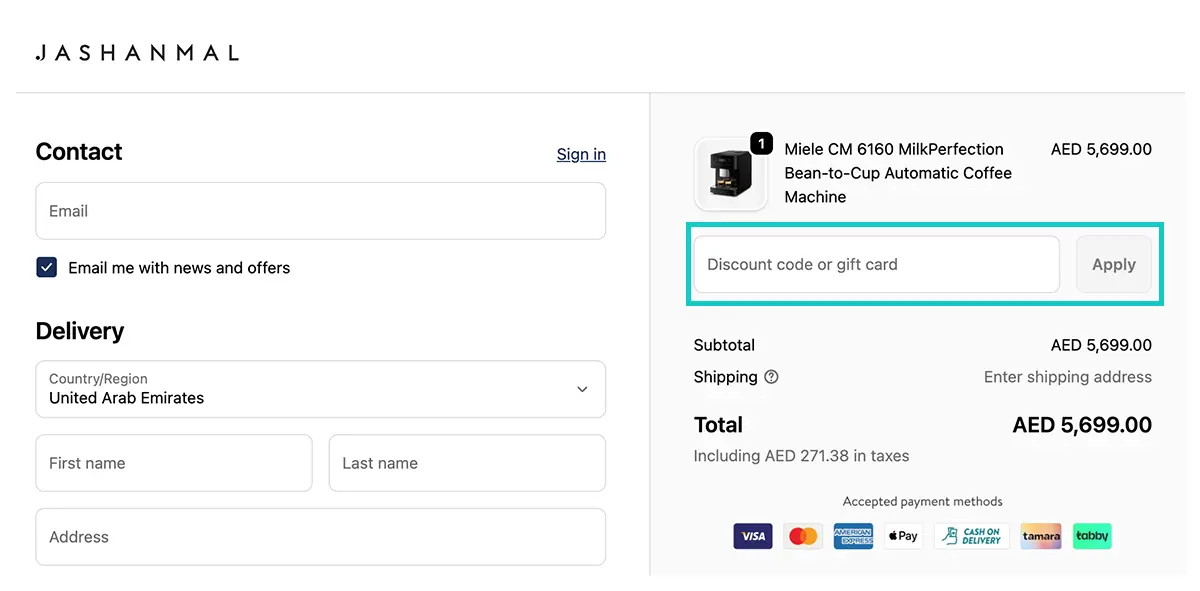Click the Delivery heading
The width and height of the screenshot is (1200, 591).
(80, 331)
